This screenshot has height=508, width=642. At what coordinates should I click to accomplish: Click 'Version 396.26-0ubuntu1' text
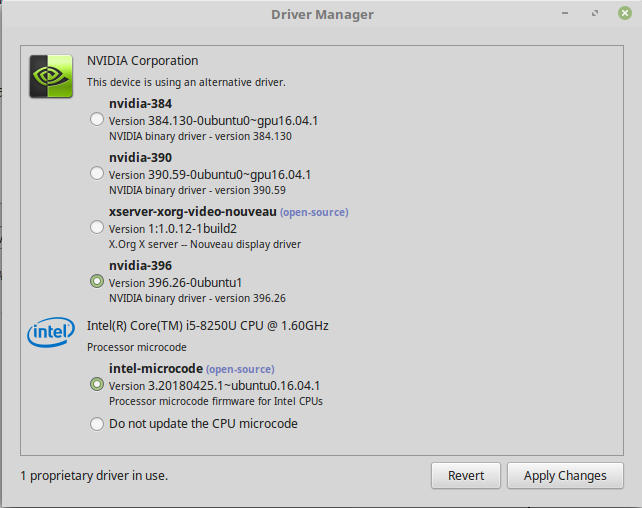click(x=176, y=283)
